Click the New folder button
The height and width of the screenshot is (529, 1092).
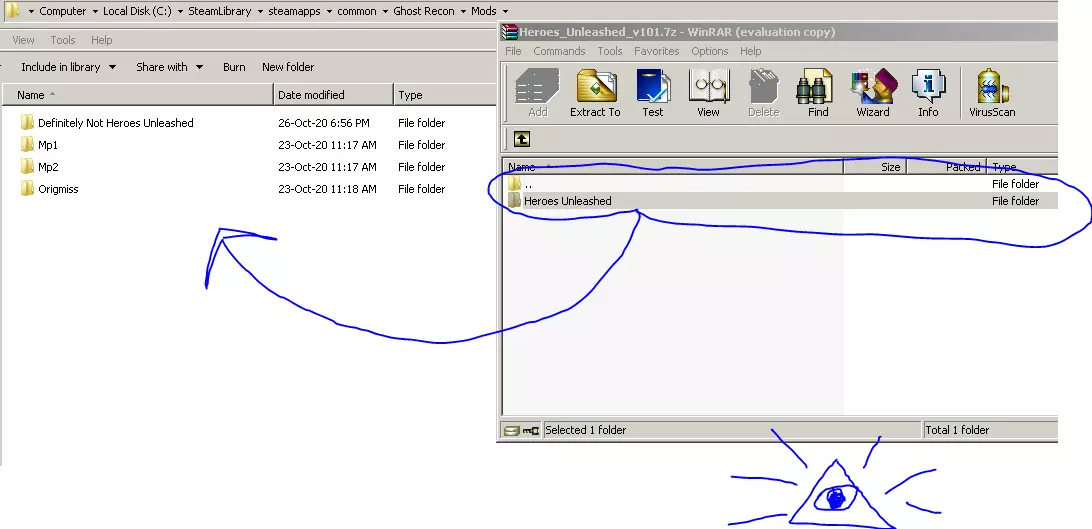[x=288, y=67]
